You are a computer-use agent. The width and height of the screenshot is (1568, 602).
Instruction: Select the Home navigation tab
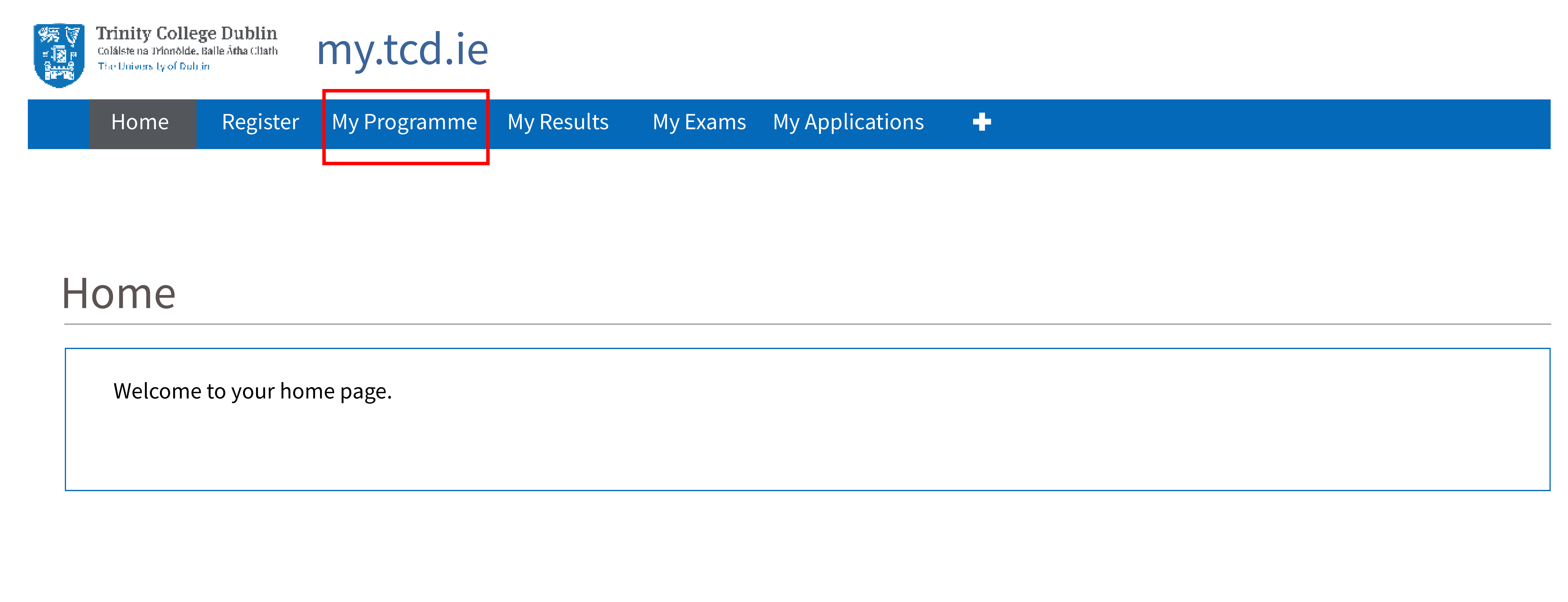140,123
